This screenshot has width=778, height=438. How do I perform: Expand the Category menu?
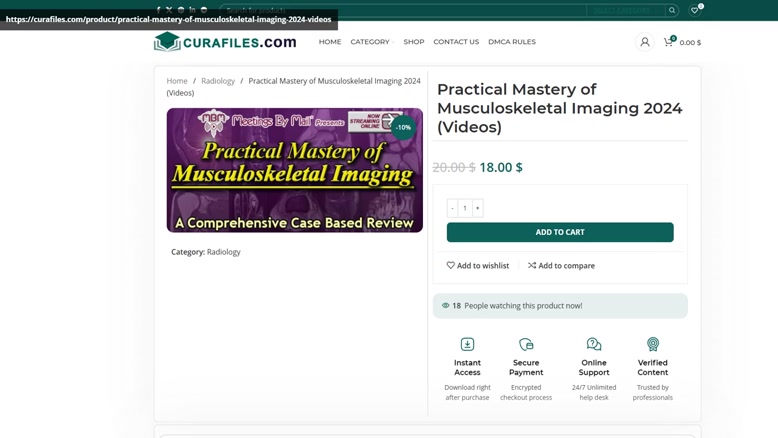point(372,42)
